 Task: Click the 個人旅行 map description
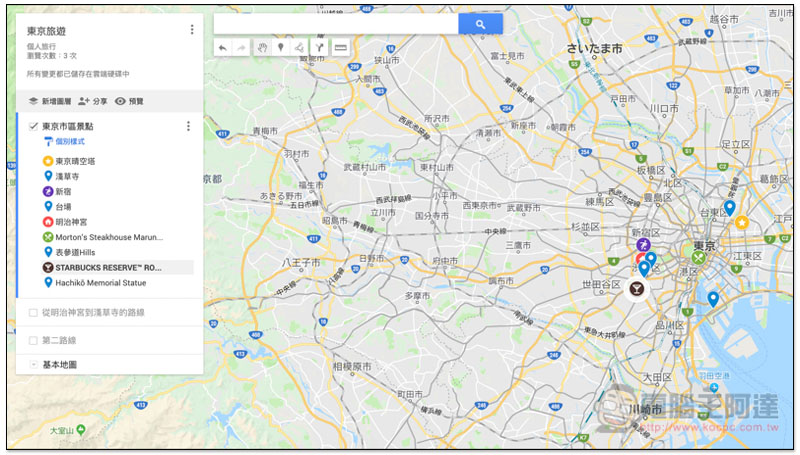tap(41, 46)
